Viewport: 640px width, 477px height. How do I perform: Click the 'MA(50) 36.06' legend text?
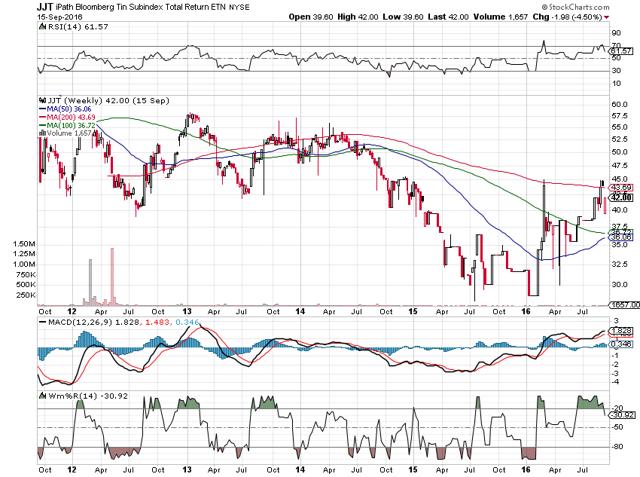pyautogui.click(x=69, y=109)
